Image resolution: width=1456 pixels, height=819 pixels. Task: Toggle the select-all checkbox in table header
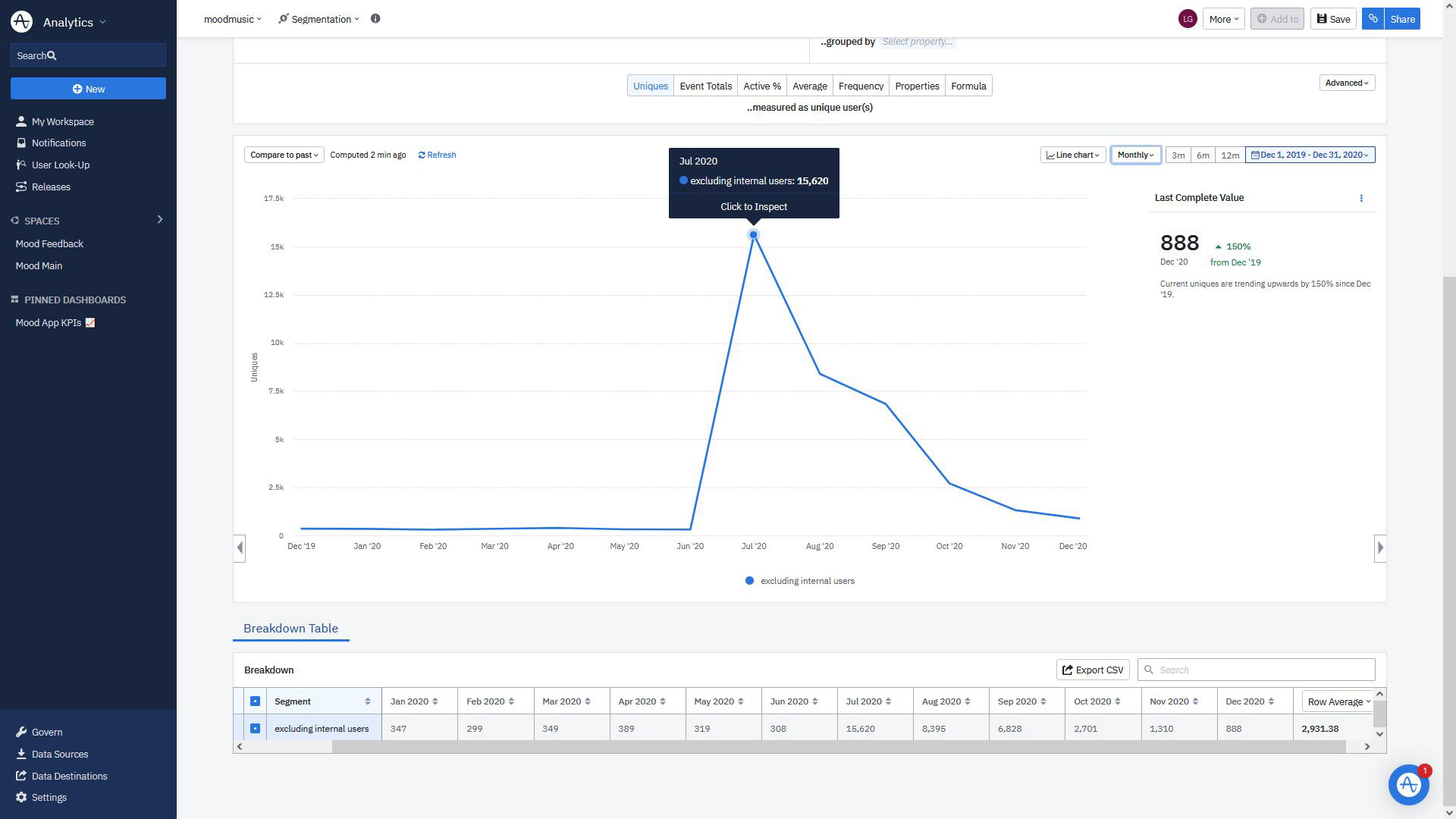[x=255, y=701]
